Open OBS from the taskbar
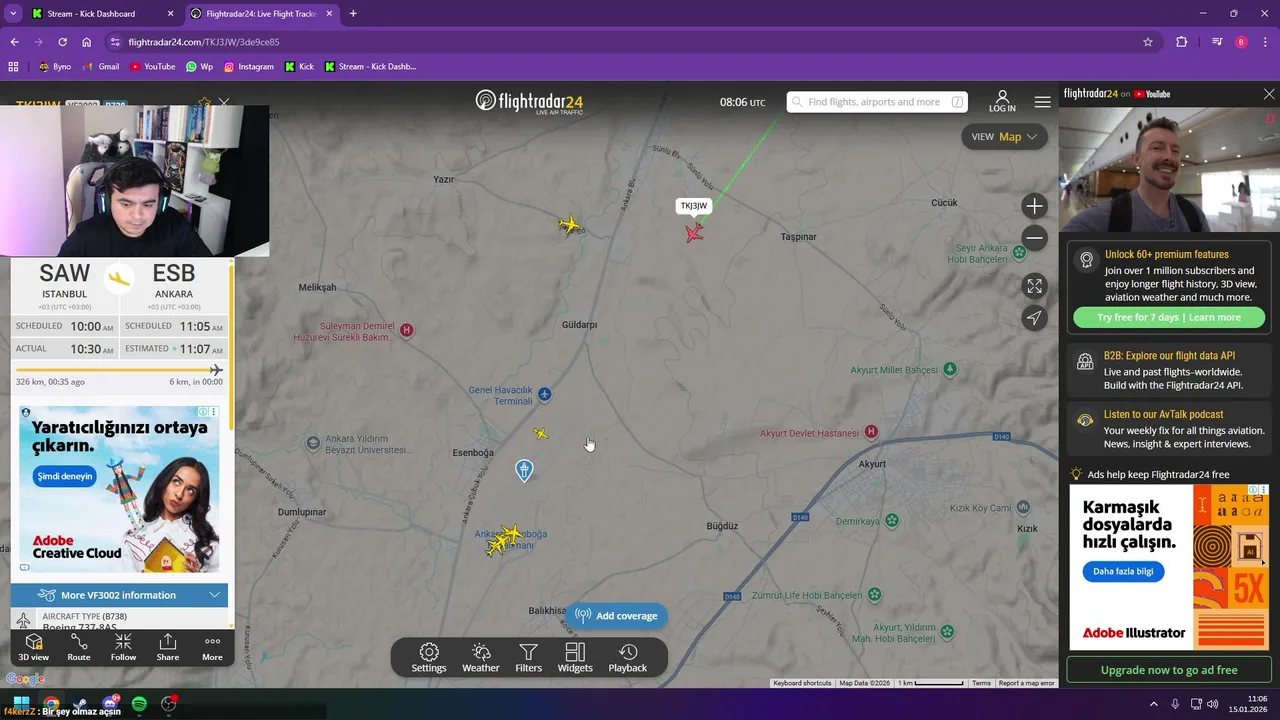The width and height of the screenshot is (1280, 720). (168, 704)
